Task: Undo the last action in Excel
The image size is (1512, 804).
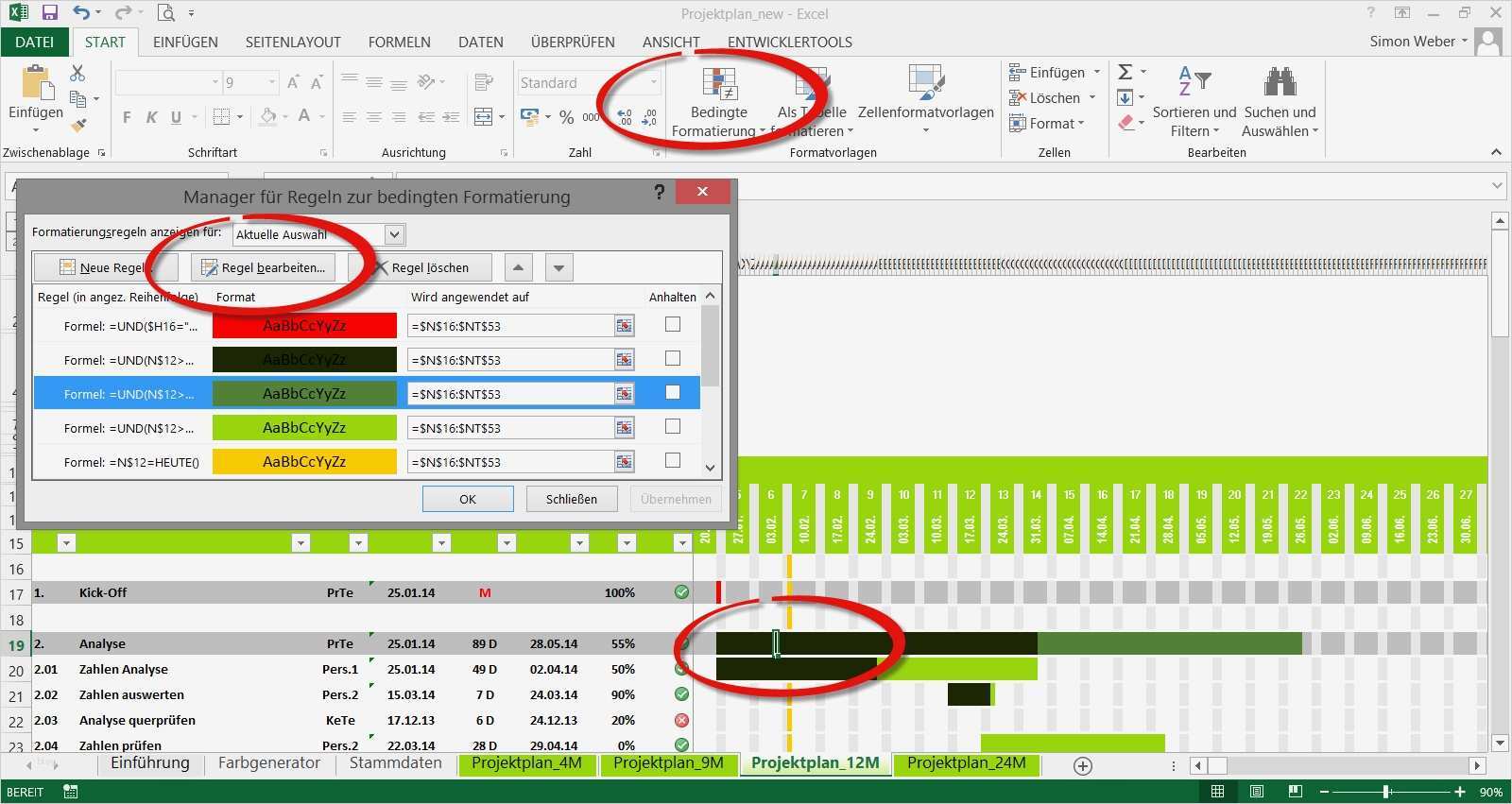Action: point(81,13)
